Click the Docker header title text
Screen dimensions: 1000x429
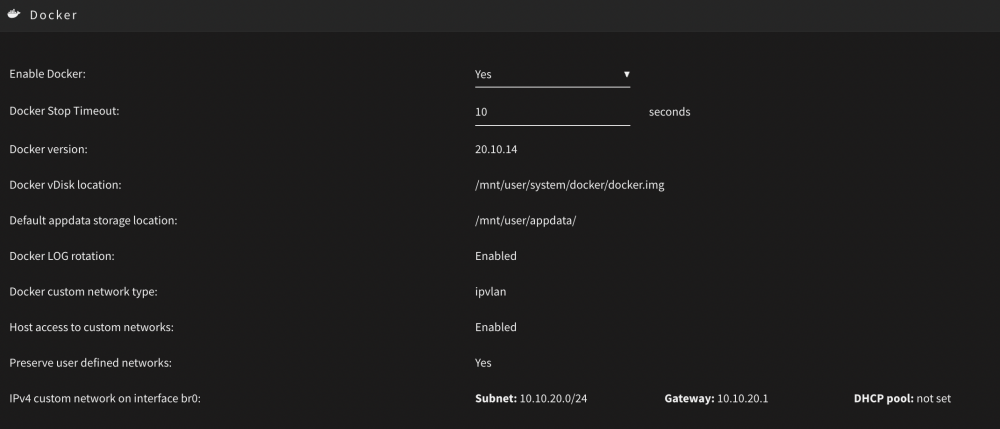54,15
